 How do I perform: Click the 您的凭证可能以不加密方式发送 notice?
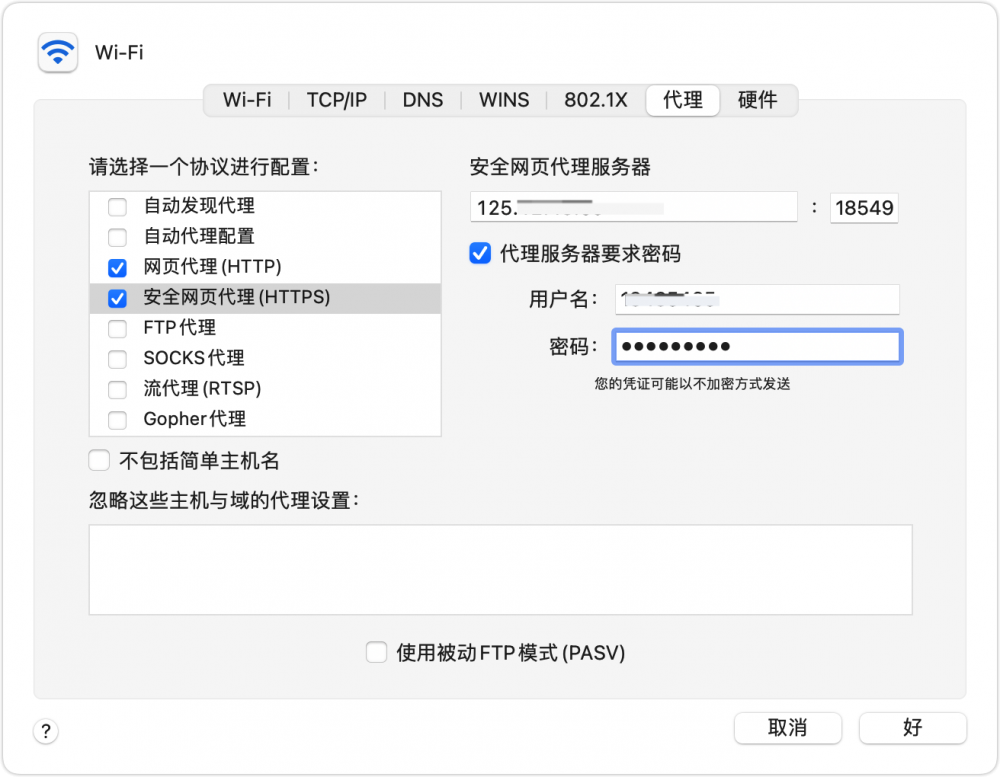(693, 383)
